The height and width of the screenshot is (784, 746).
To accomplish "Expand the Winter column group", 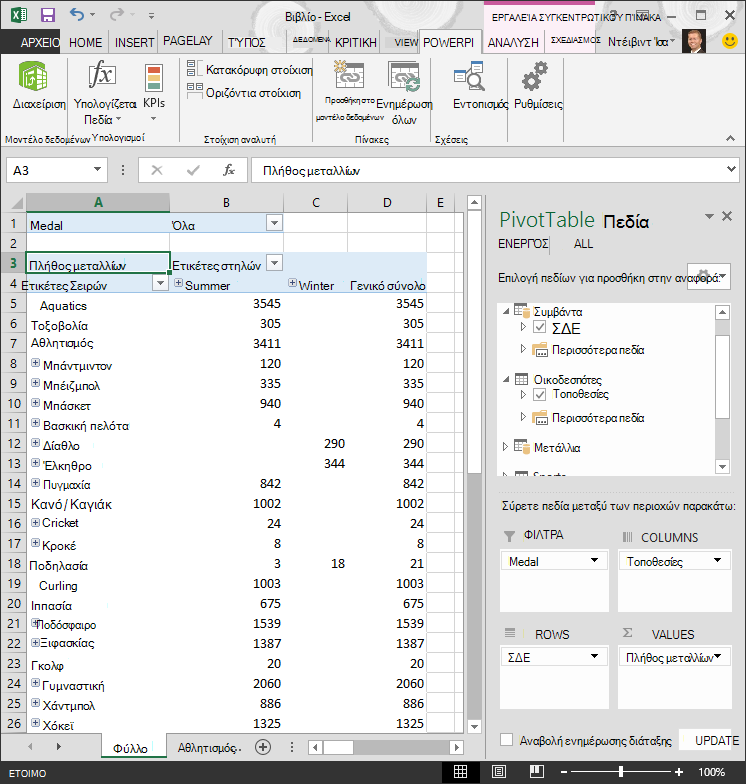I will pyautogui.click(x=292, y=283).
